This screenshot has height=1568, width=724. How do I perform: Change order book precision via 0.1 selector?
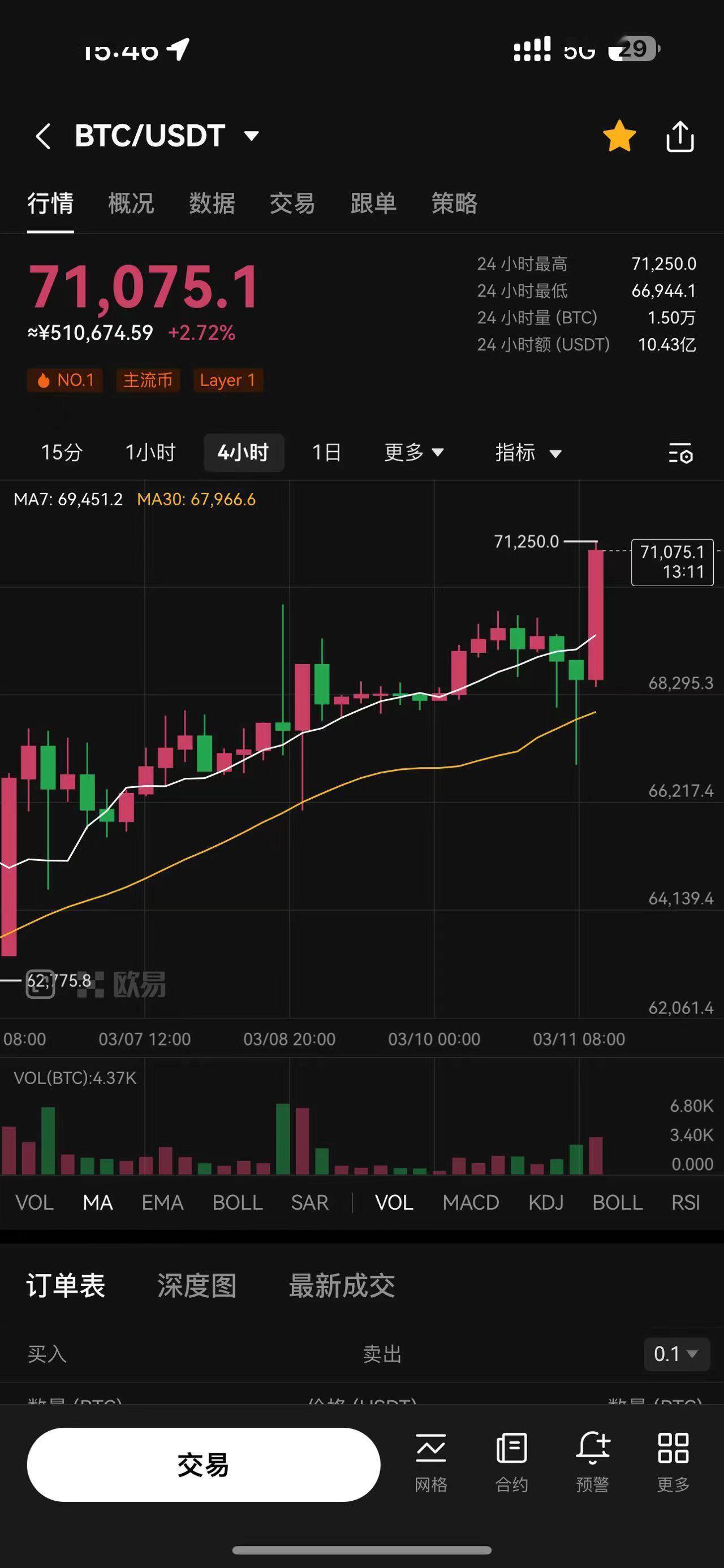click(676, 1354)
